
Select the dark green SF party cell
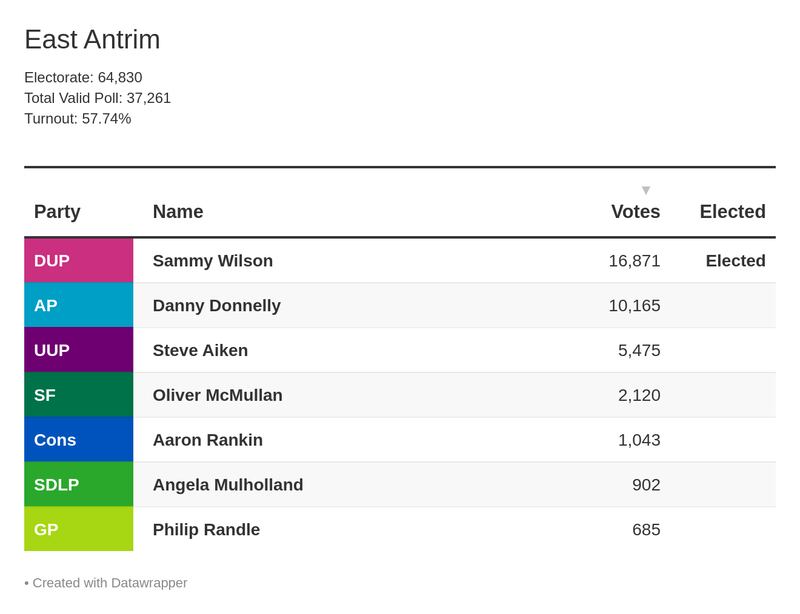coord(78,395)
